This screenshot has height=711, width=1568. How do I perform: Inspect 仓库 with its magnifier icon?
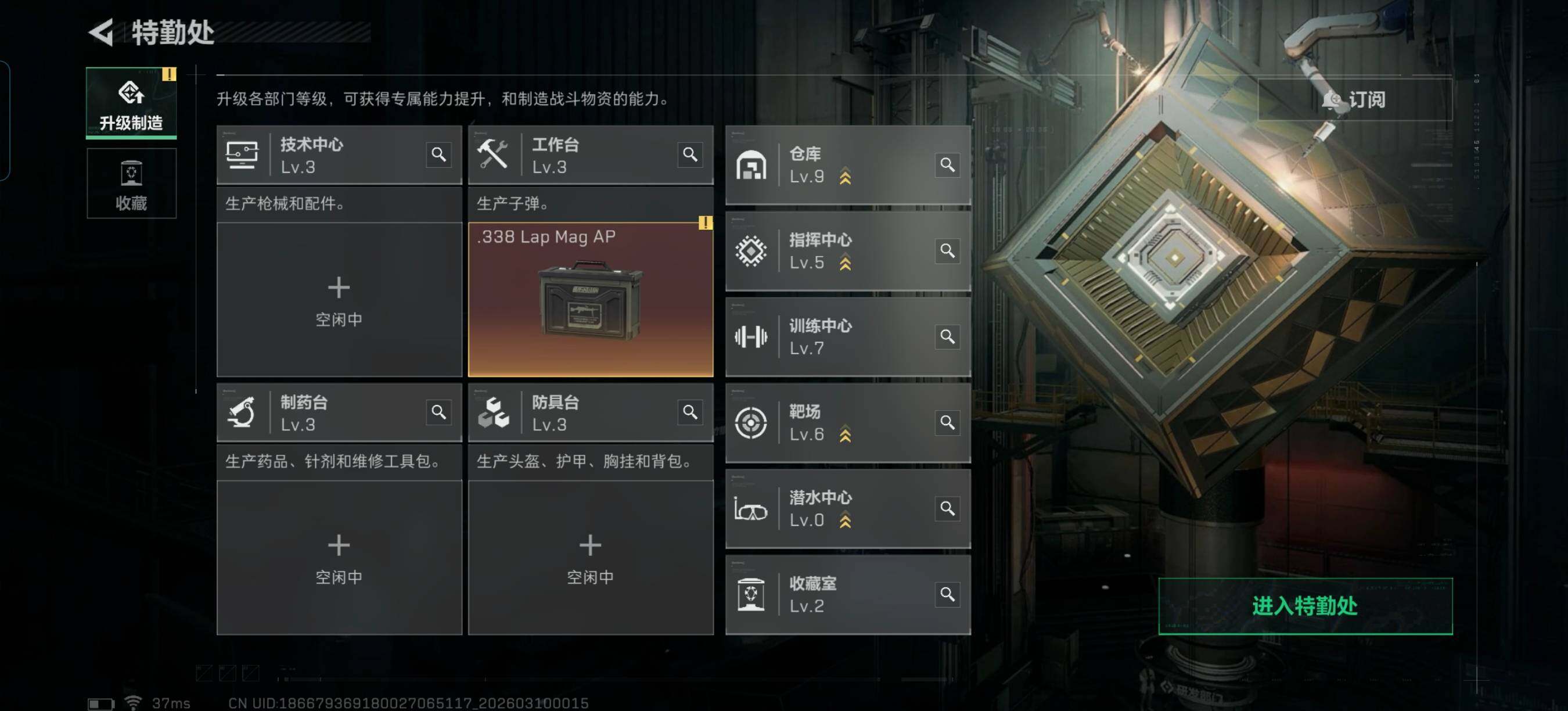(948, 164)
